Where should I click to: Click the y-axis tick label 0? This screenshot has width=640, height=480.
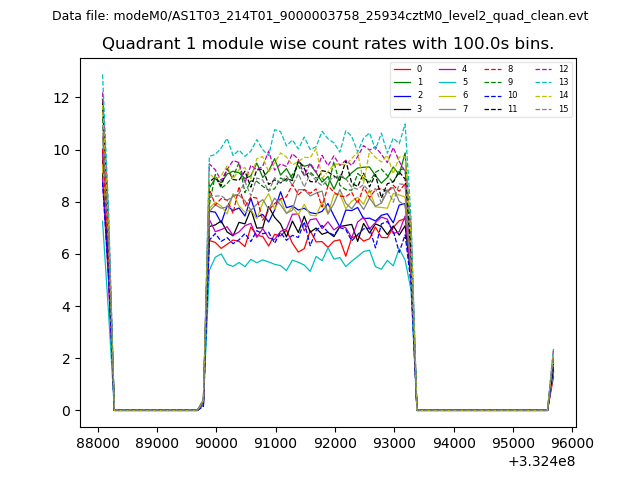[x=66, y=411]
